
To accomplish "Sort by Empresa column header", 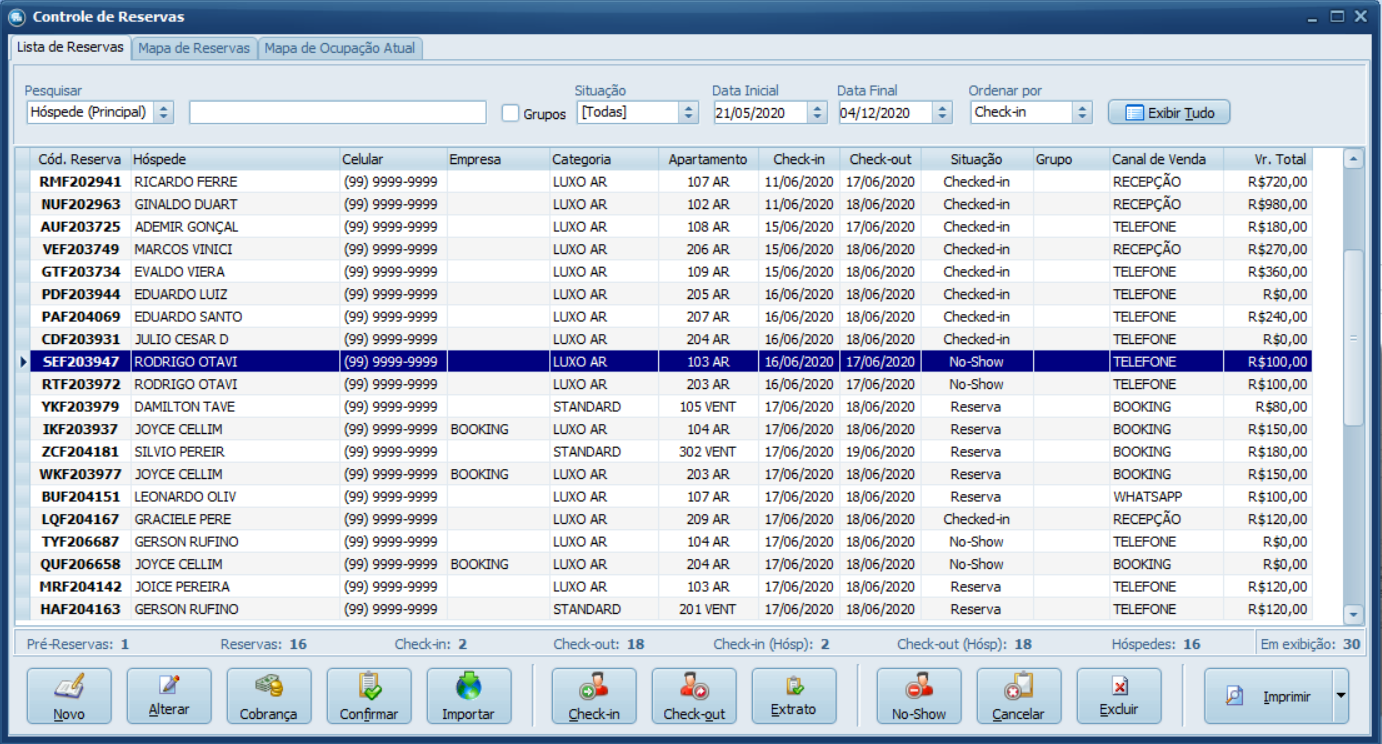I will coord(498,159).
